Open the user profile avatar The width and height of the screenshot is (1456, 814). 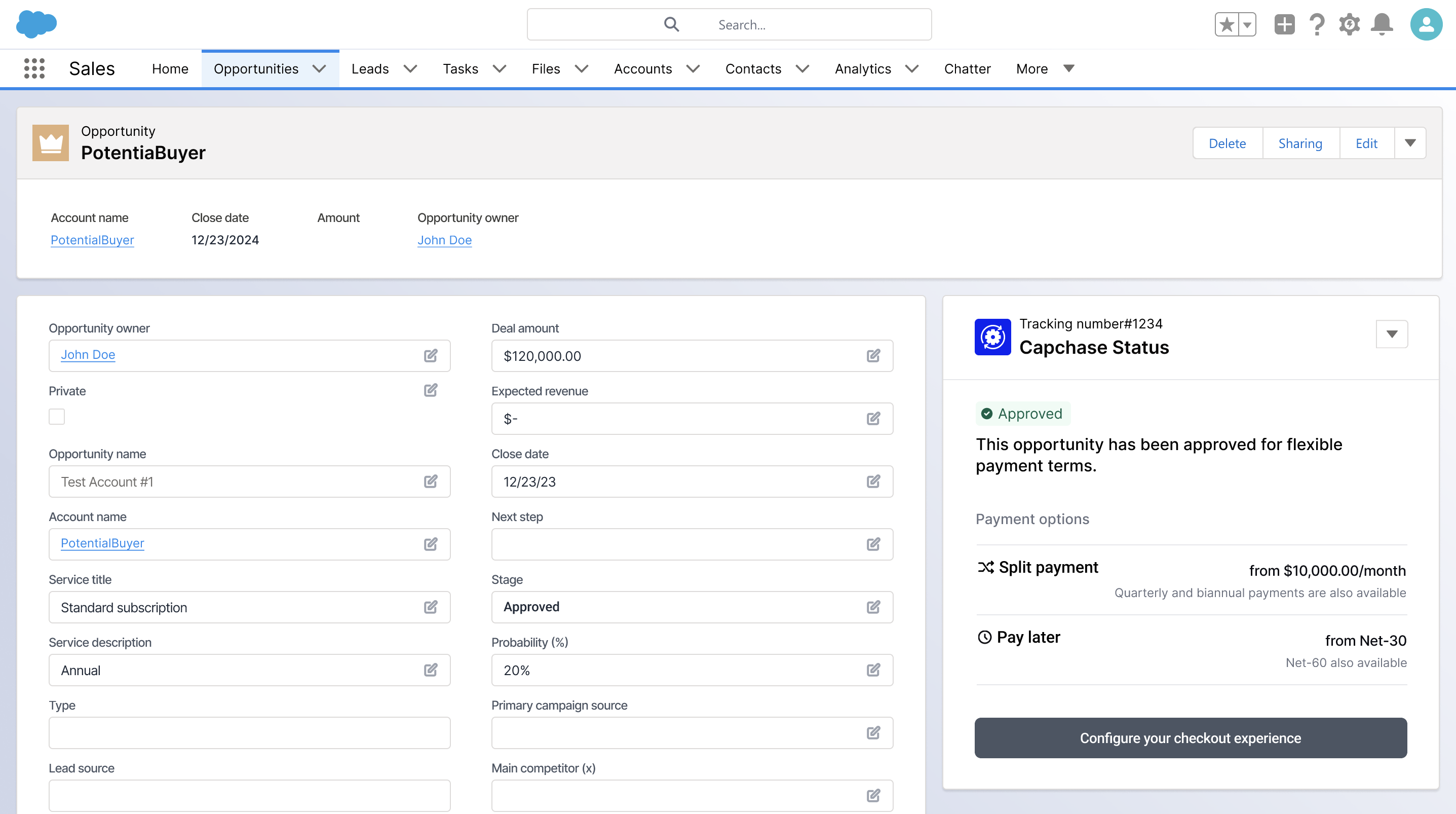[1426, 24]
